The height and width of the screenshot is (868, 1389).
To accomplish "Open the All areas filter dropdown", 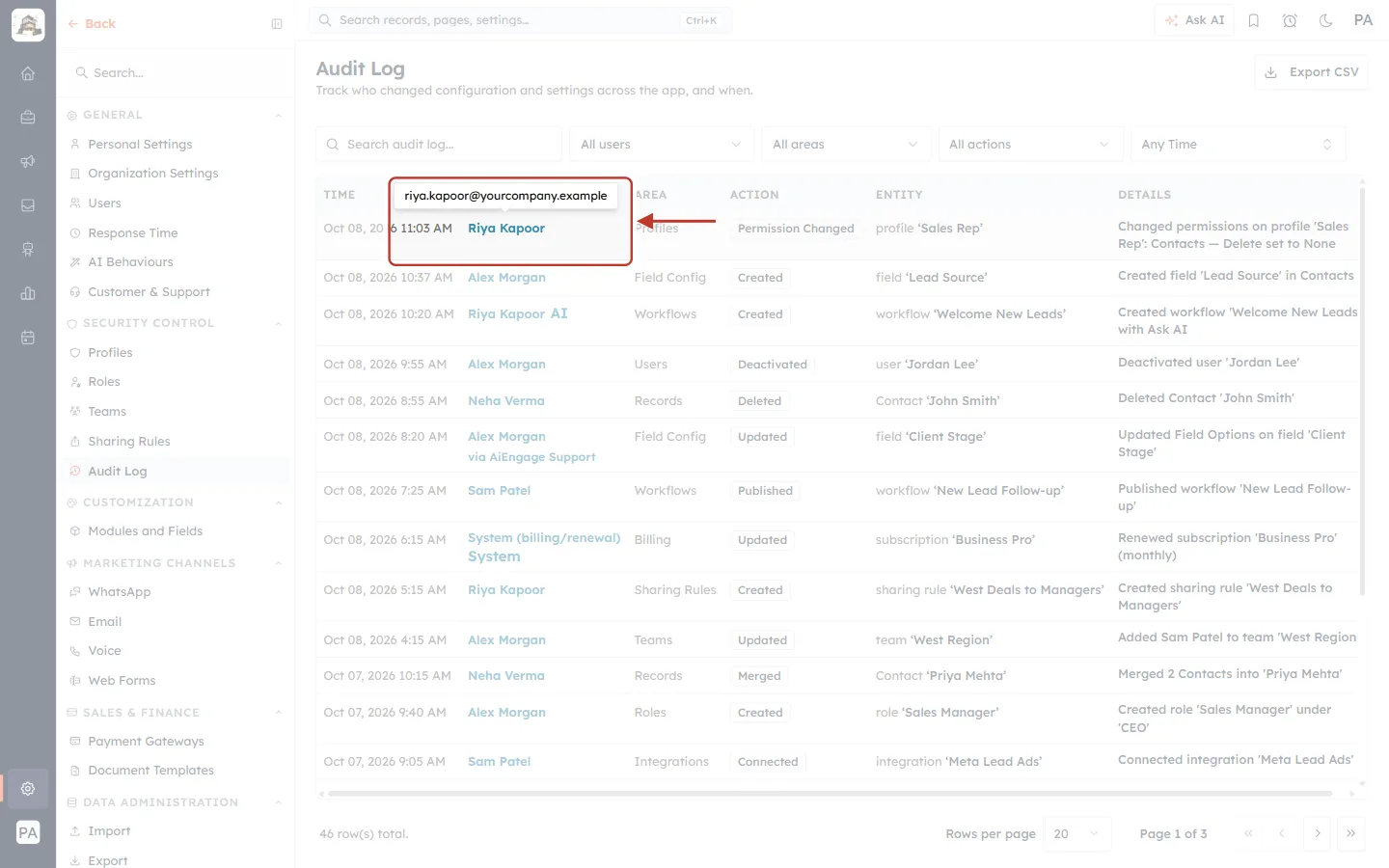I will 846,145.
